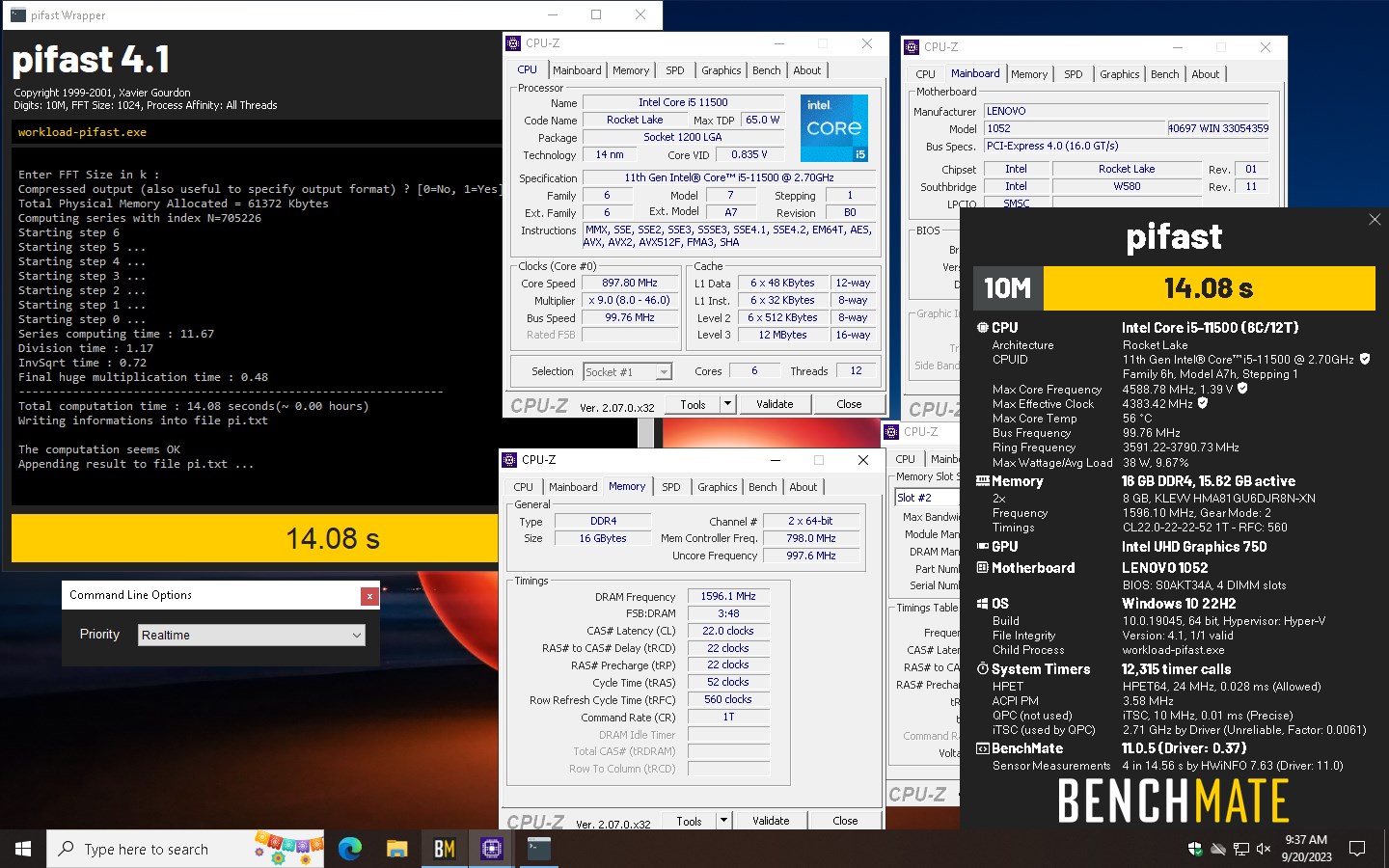Click the yellow 14.08 s score in BenchMate
Screen dimensions: 1389x868
click(x=1209, y=287)
